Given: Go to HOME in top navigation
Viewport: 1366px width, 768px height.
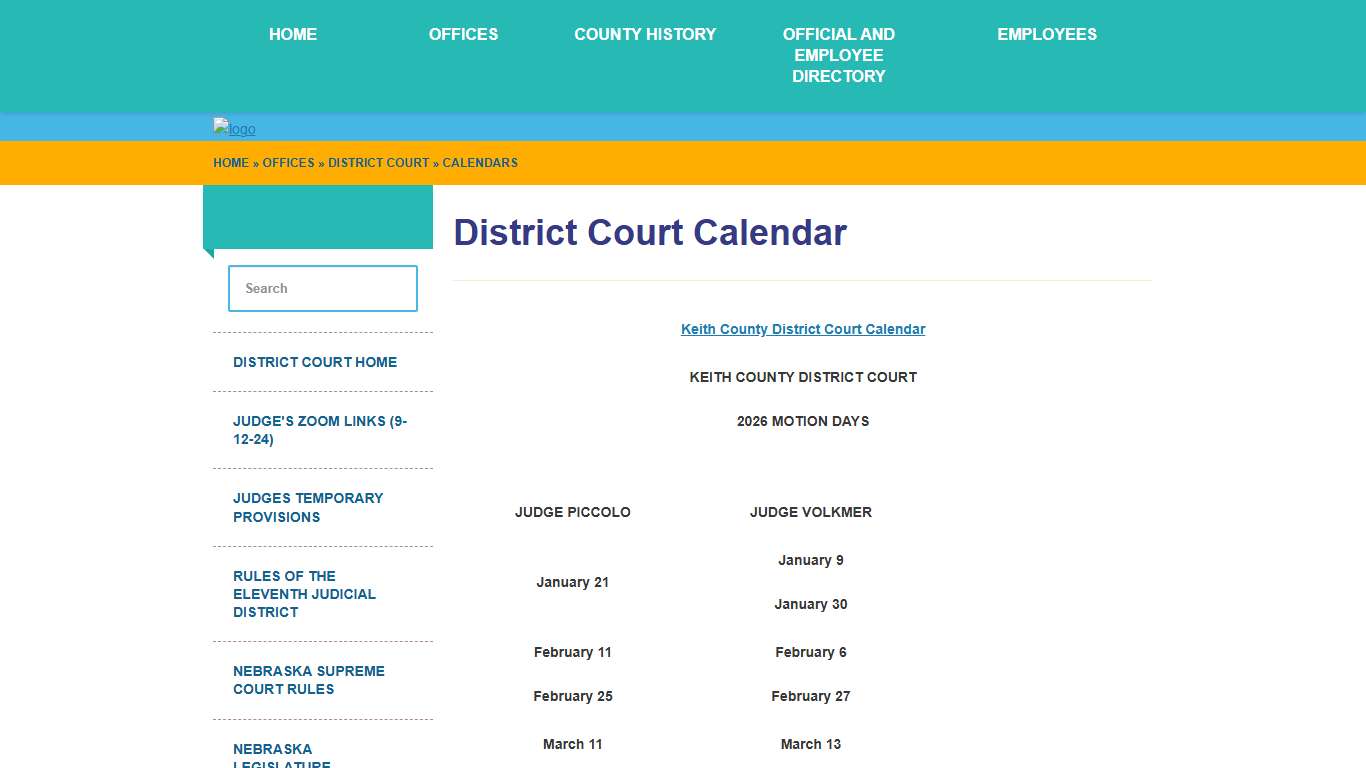Looking at the screenshot, I should click(293, 34).
